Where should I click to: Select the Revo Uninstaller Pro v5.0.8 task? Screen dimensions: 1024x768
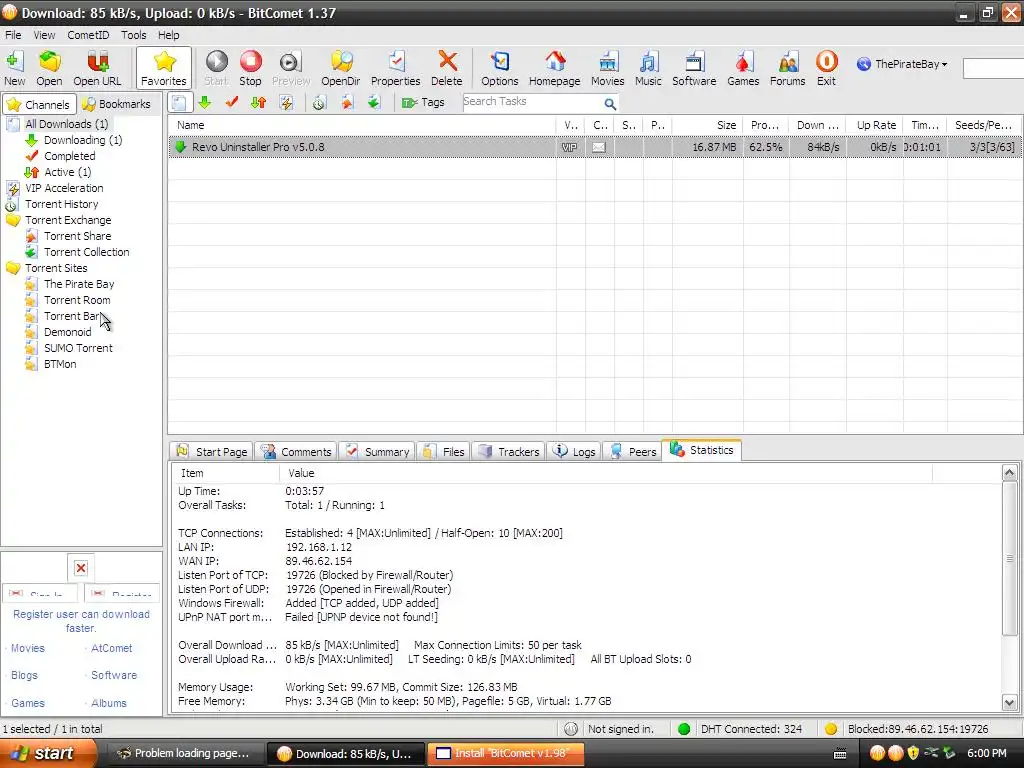[594, 147]
